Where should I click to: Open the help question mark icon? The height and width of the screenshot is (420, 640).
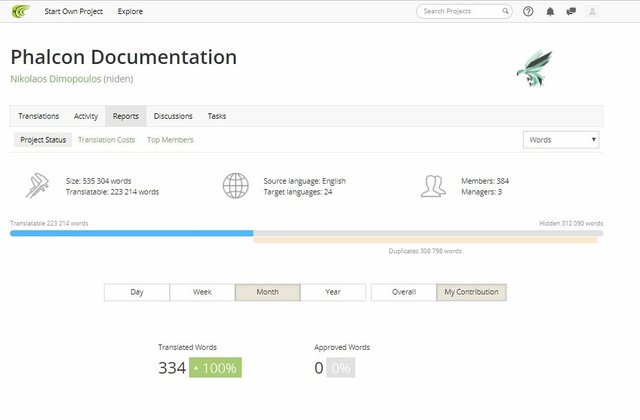click(x=528, y=11)
